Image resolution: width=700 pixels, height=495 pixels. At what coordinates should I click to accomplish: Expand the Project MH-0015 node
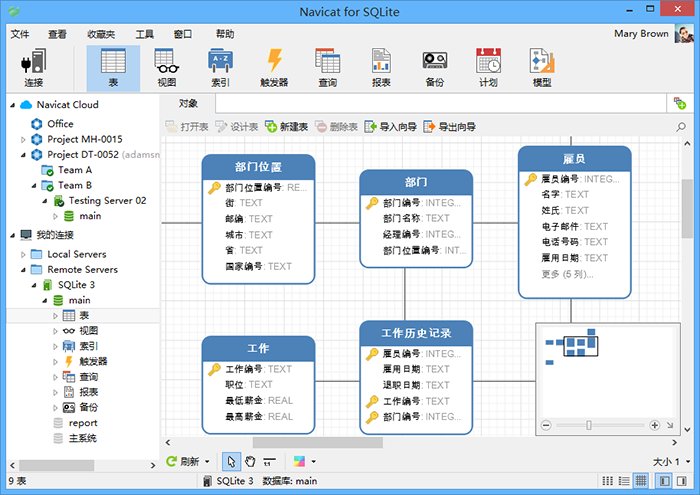point(23,140)
